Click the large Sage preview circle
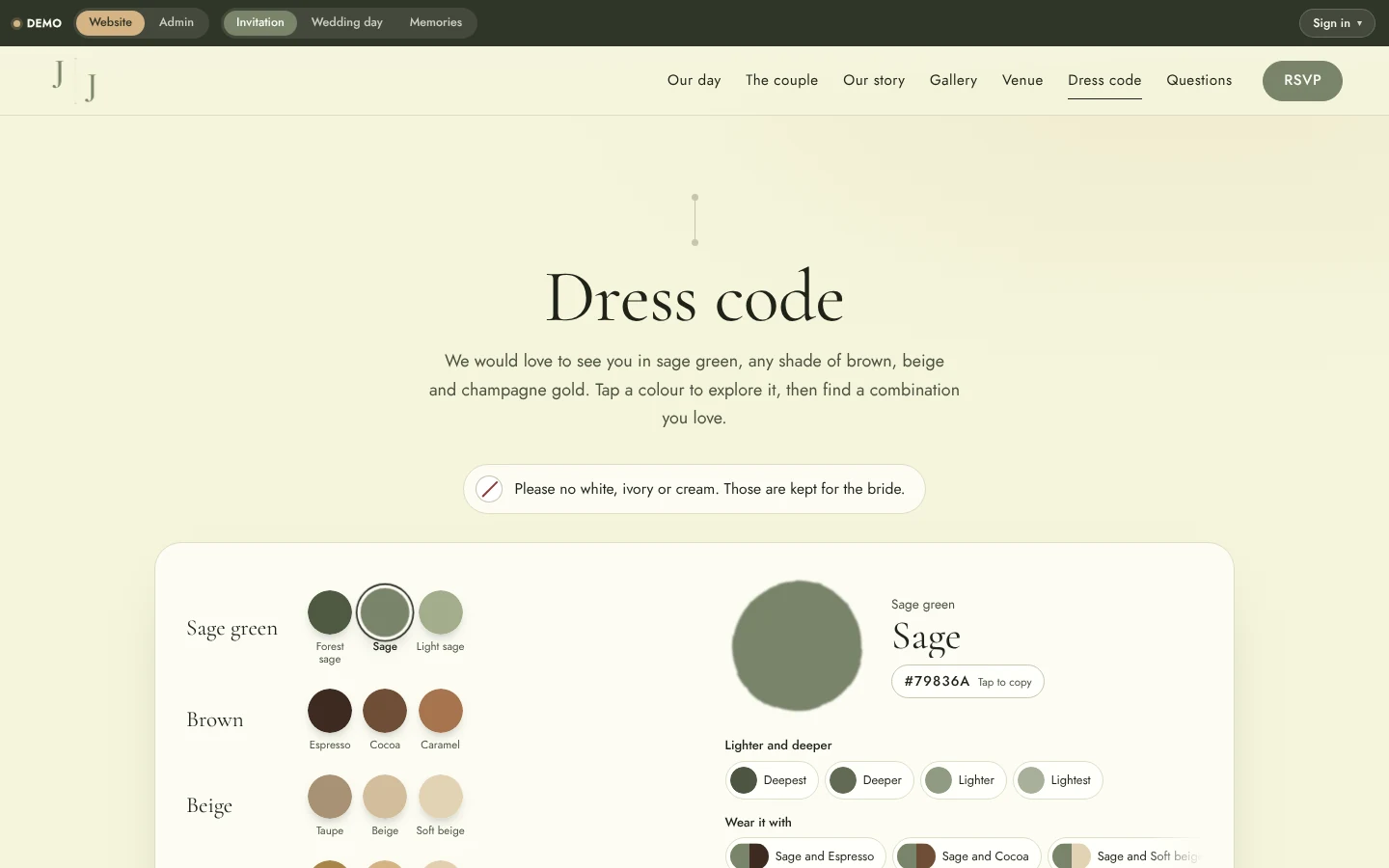 click(x=797, y=645)
